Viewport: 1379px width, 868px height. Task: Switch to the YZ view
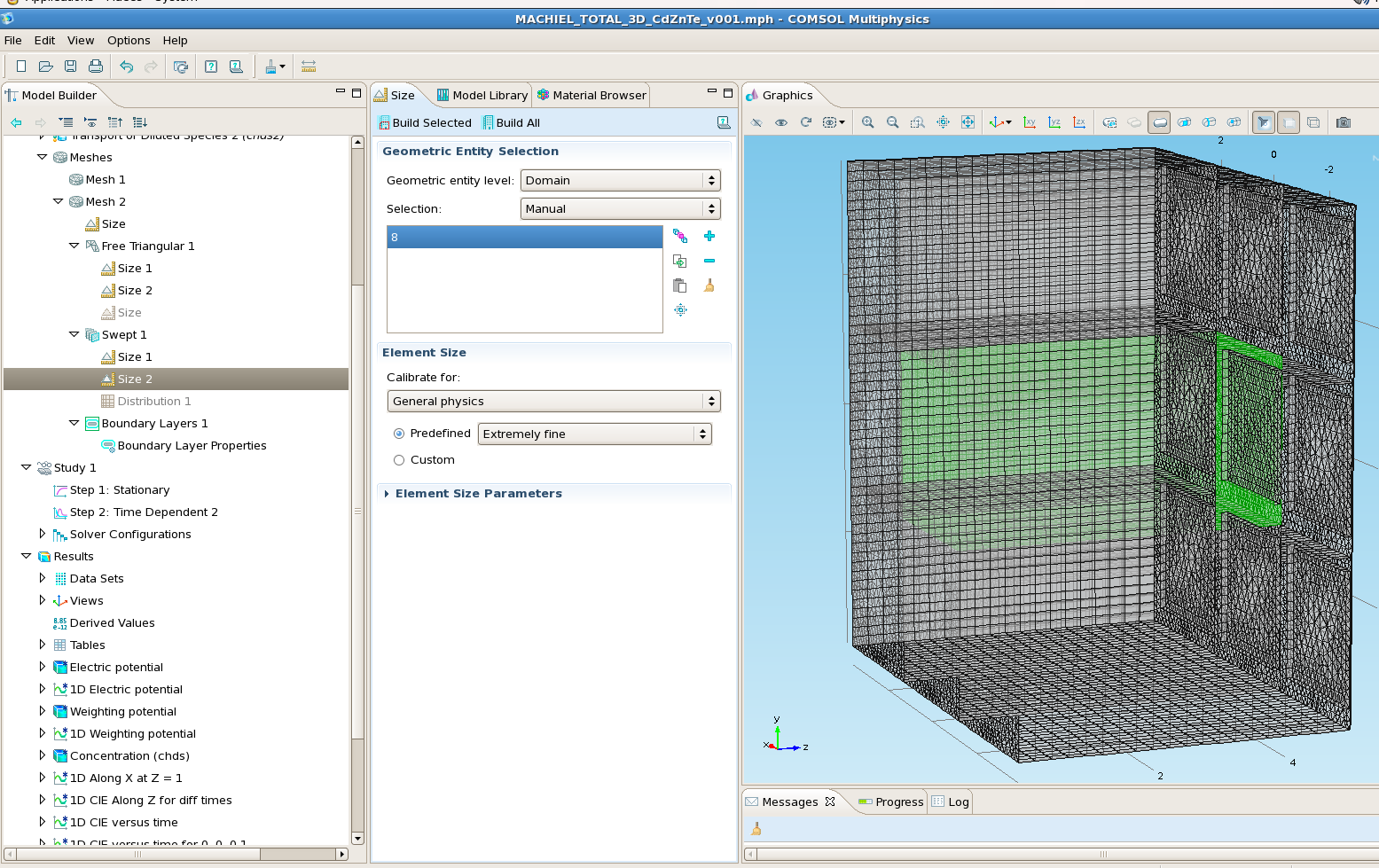pyautogui.click(x=1054, y=122)
